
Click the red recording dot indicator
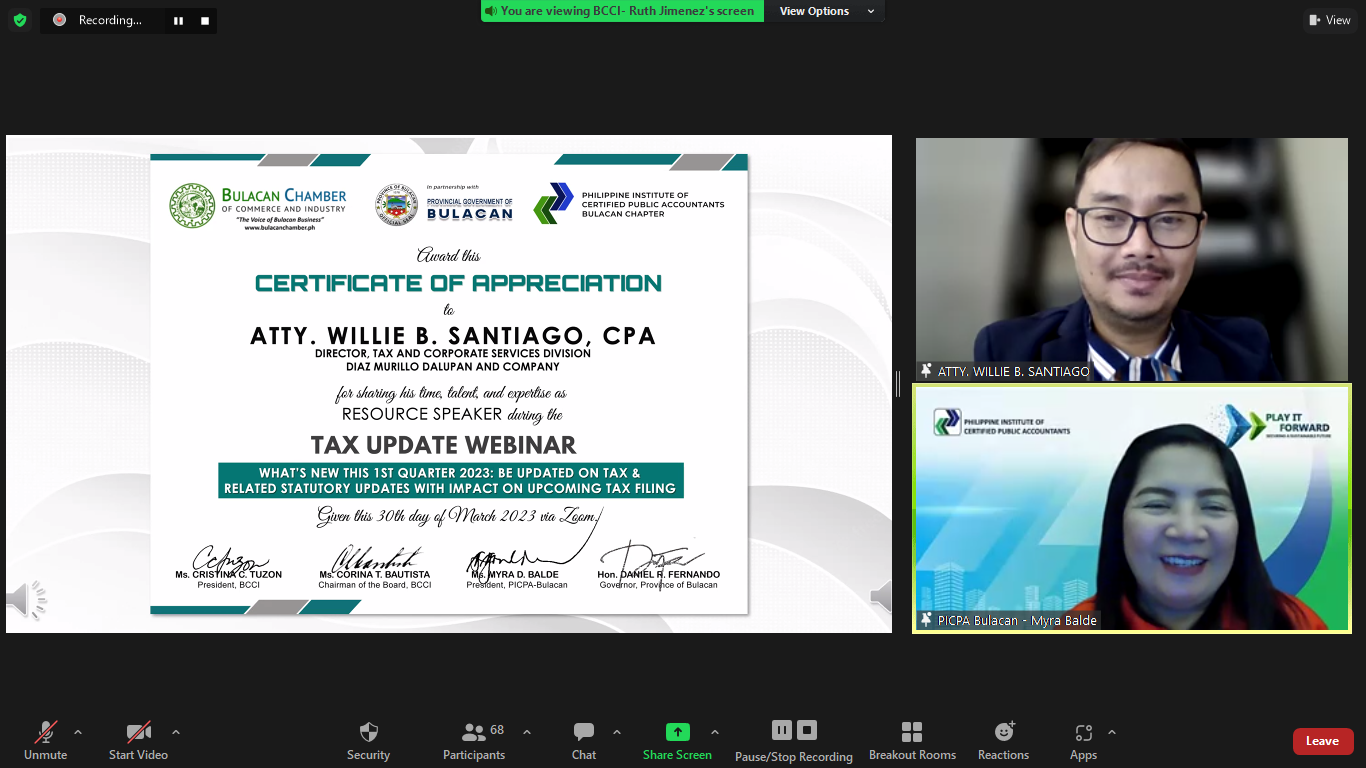(x=59, y=20)
